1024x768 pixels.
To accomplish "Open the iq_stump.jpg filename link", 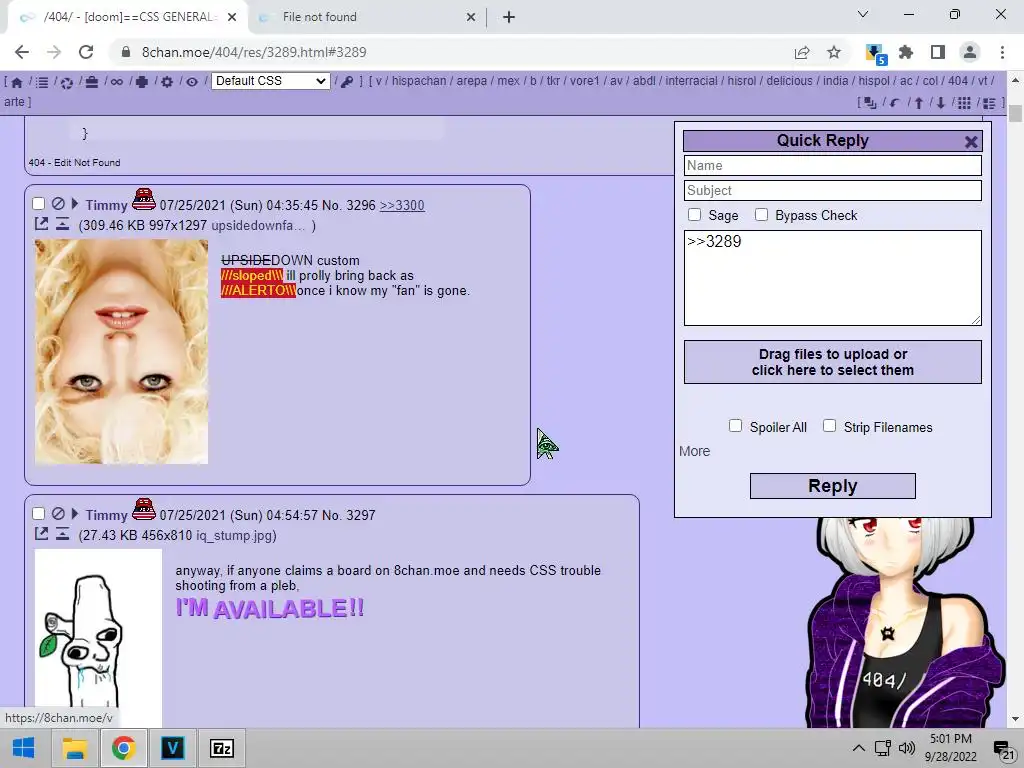I will point(234,536).
